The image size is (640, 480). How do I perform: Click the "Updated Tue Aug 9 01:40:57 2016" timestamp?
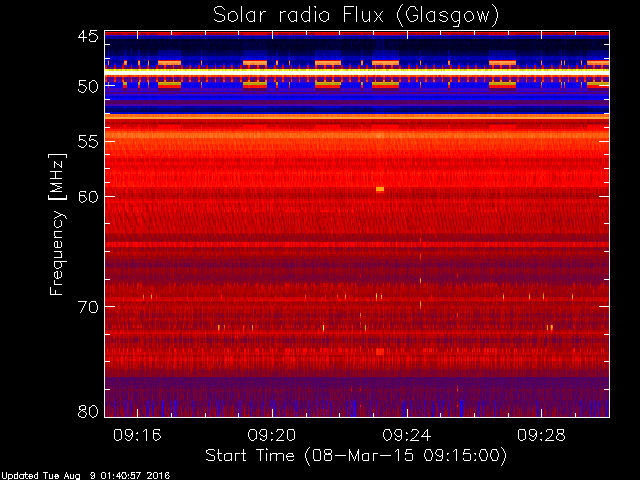coord(86,476)
